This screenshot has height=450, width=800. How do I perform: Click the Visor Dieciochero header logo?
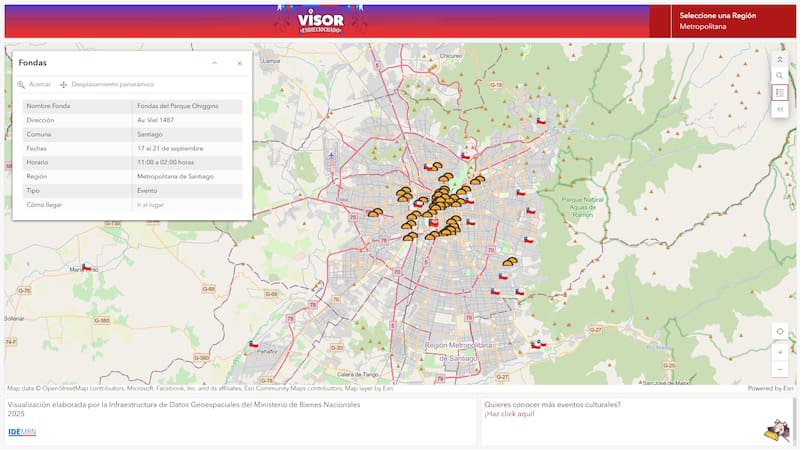320,19
